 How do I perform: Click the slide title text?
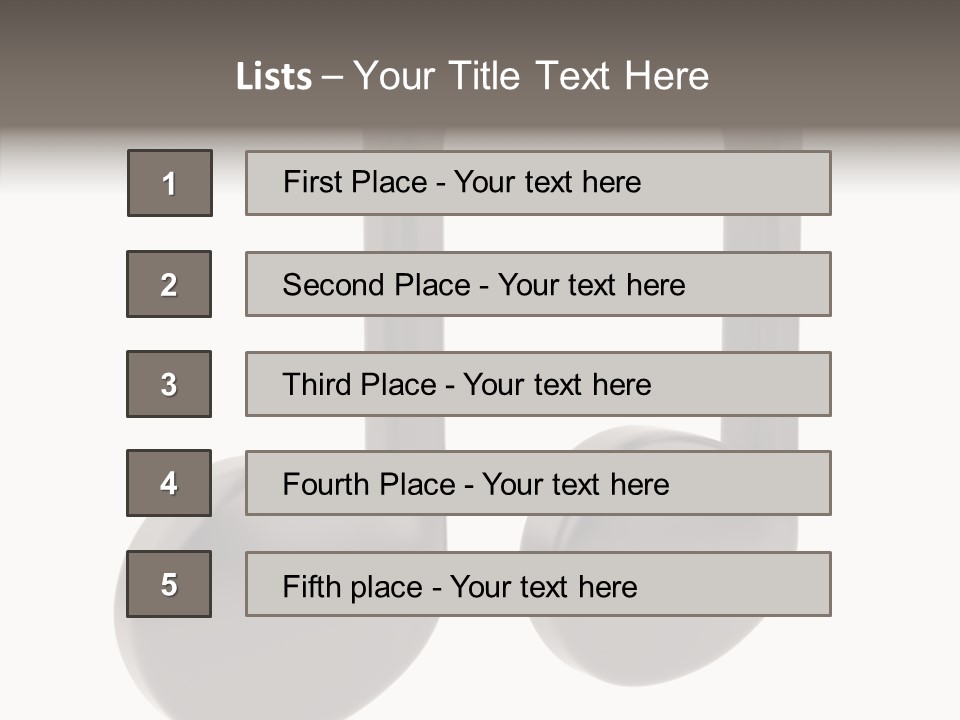pos(472,76)
